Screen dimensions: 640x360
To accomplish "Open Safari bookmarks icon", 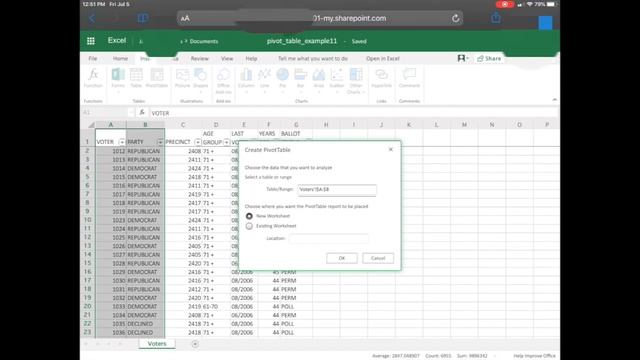I will pyautogui.click(x=142, y=18).
